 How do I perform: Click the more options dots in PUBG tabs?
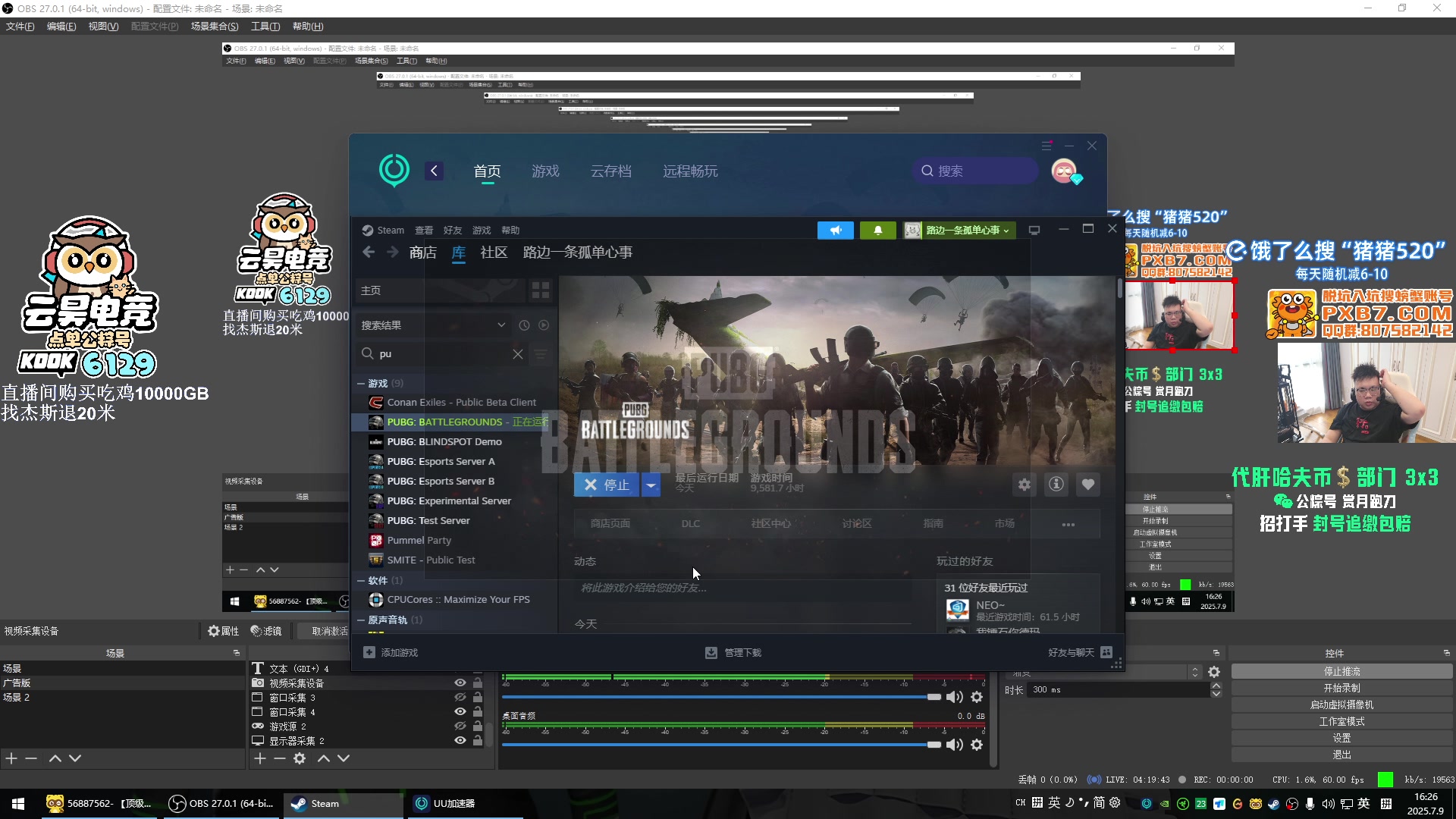click(x=1068, y=524)
